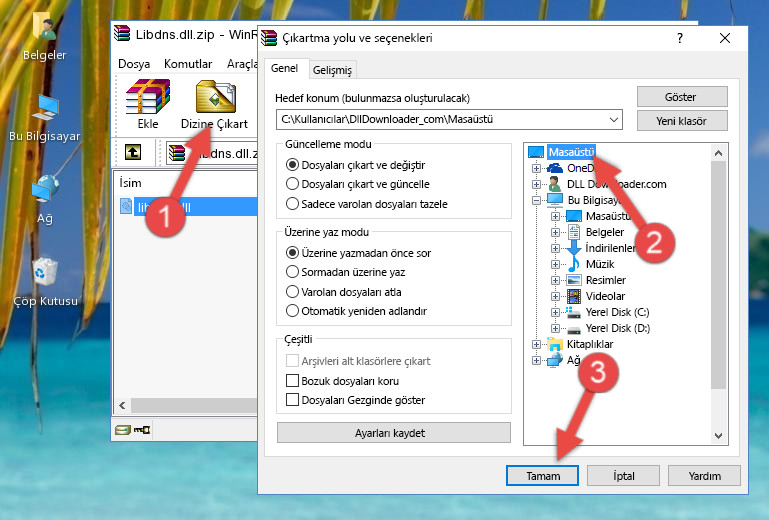Open the Ağ desktop icon

[45, 199]
